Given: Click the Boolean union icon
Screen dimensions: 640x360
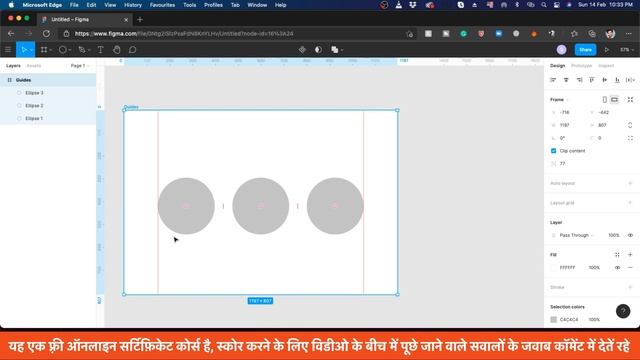Looking at the screenshot, I should point(335,50).
